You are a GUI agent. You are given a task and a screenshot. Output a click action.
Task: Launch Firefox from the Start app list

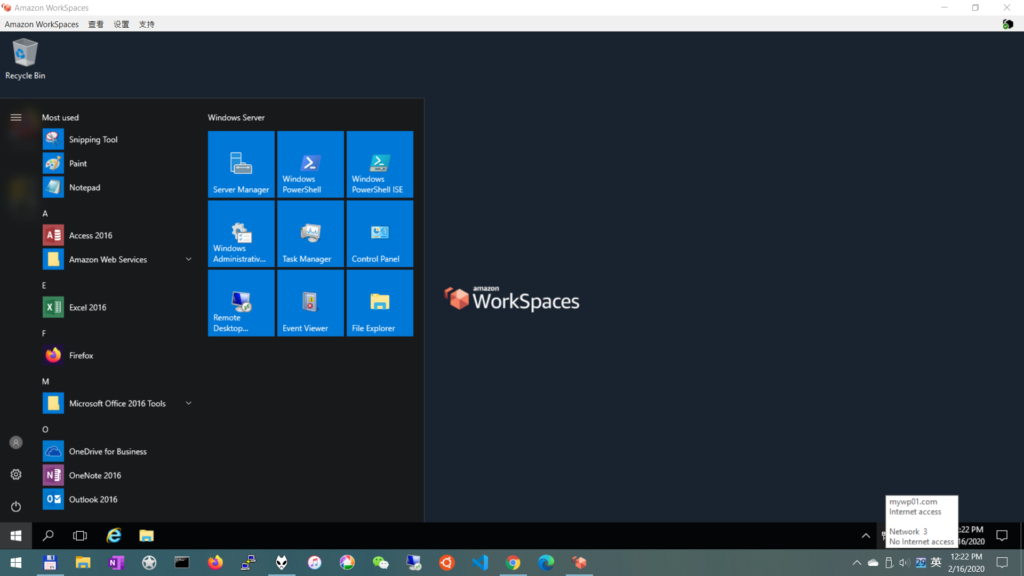point(81,356)
